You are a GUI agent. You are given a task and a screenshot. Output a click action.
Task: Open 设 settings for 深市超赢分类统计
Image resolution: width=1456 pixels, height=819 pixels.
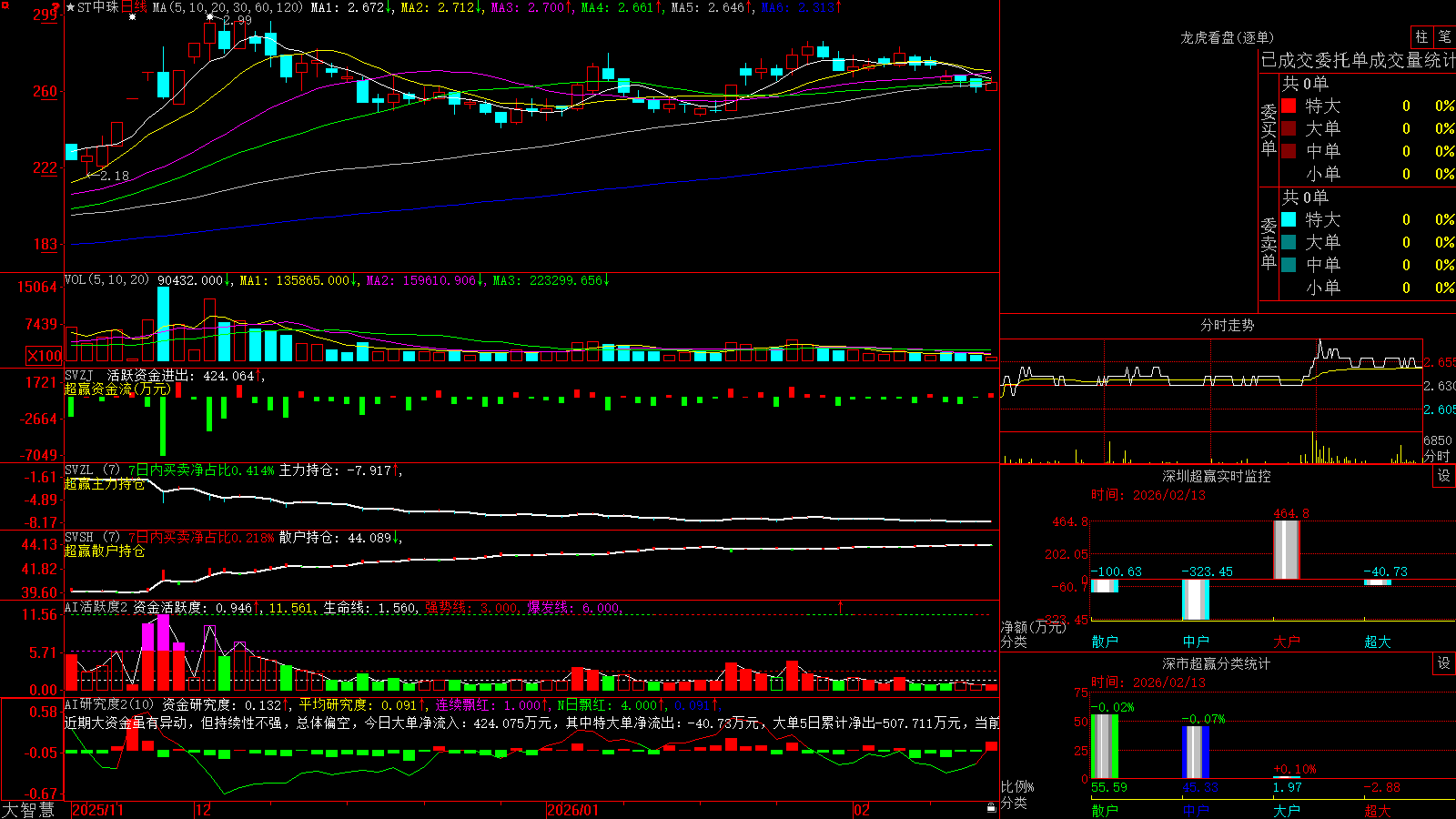point(1444,663)
